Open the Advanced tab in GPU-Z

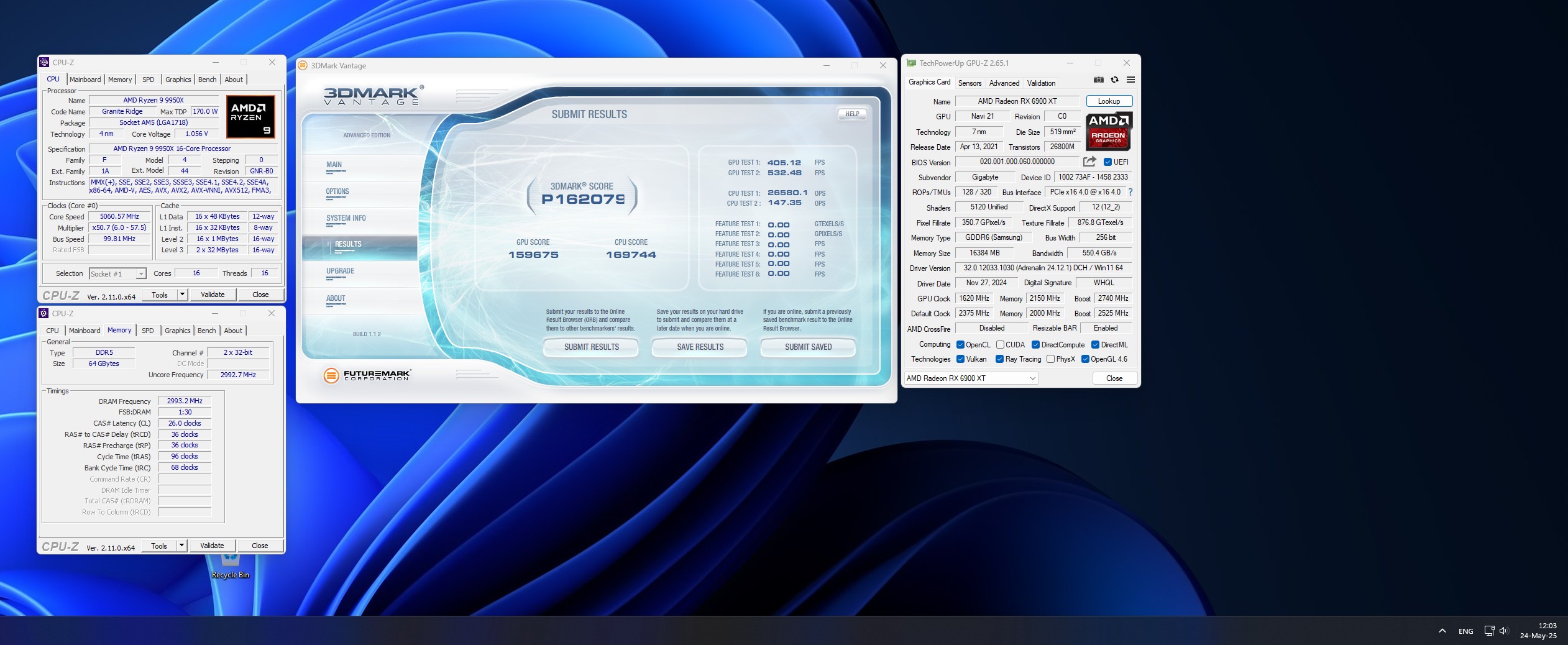coord(1004,83)
